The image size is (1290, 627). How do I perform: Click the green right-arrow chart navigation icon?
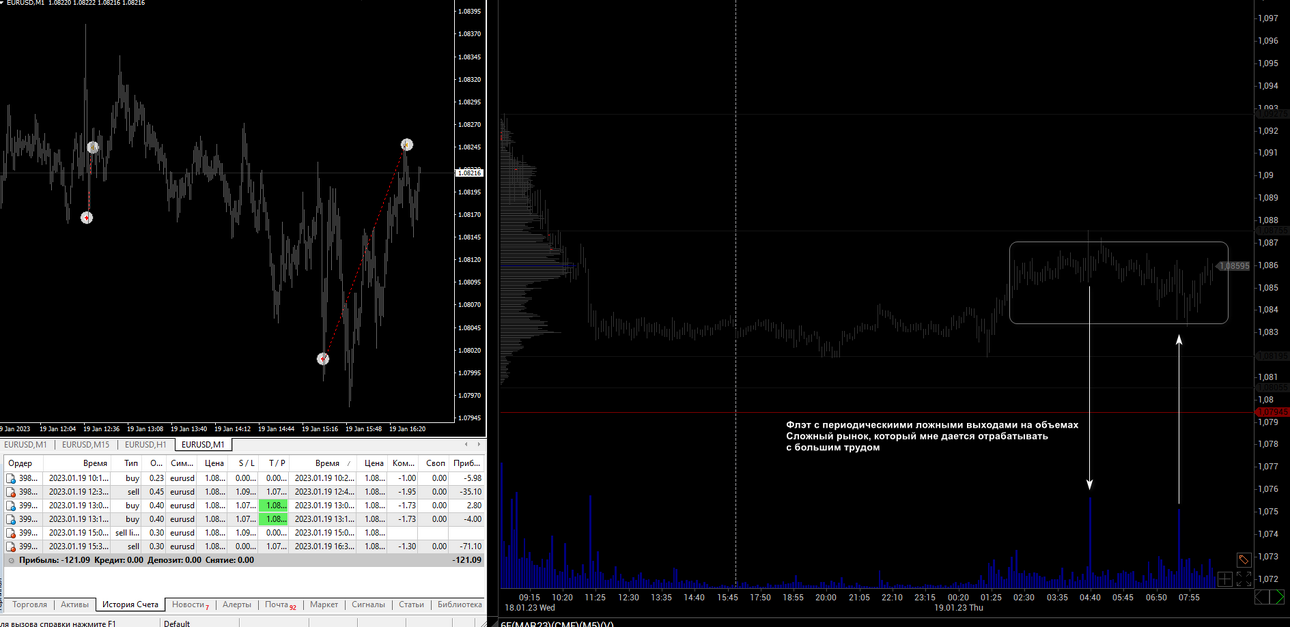(x=1276, y=597)
